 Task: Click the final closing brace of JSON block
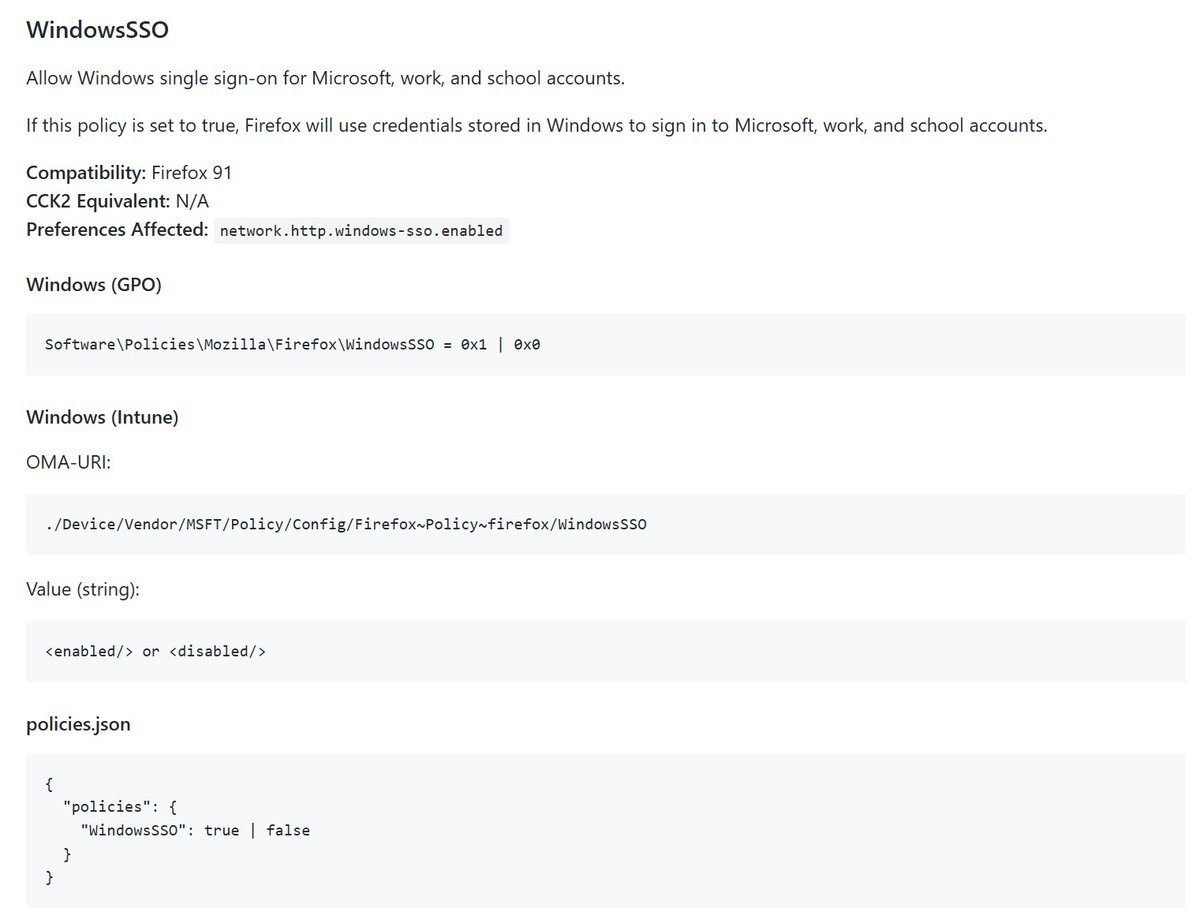pyautogui.click(x=49, y=878)
